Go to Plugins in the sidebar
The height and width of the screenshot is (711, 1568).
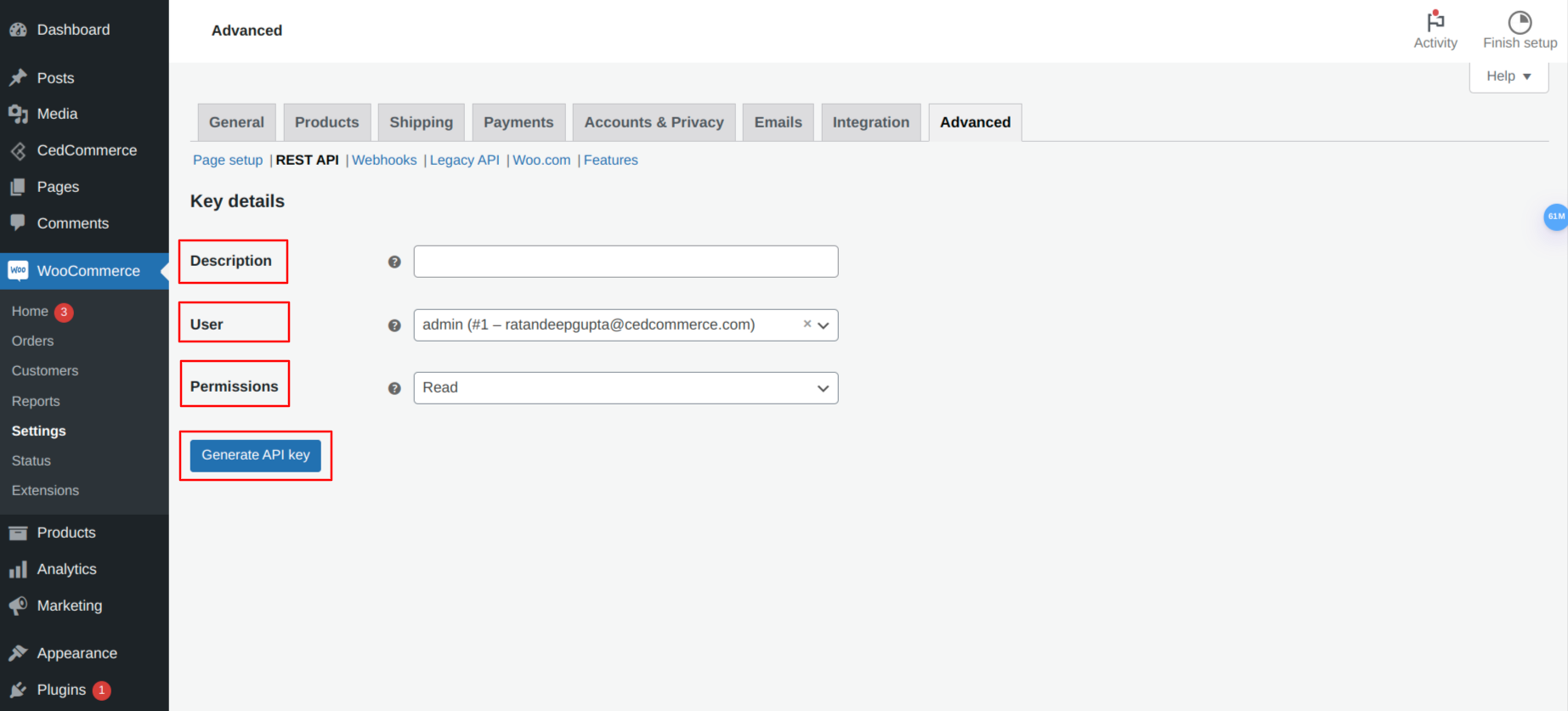coord(61,690)
